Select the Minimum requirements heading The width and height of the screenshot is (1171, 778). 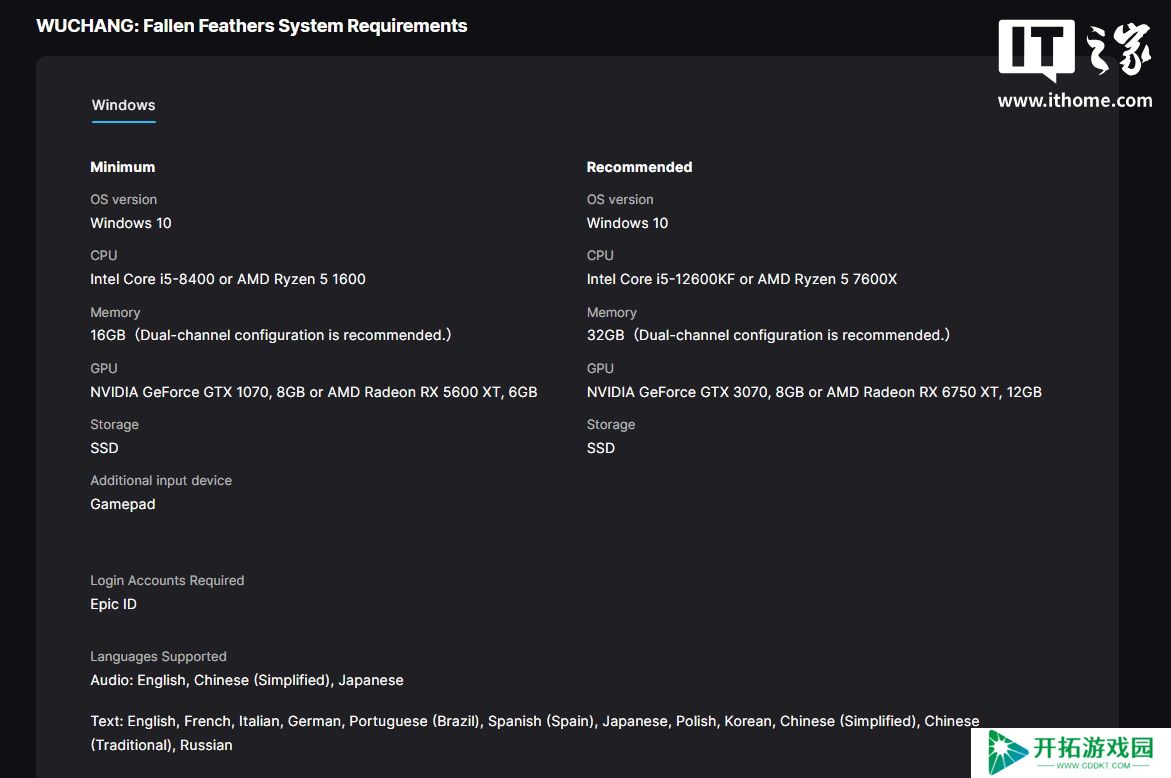[x=122, y=167]
